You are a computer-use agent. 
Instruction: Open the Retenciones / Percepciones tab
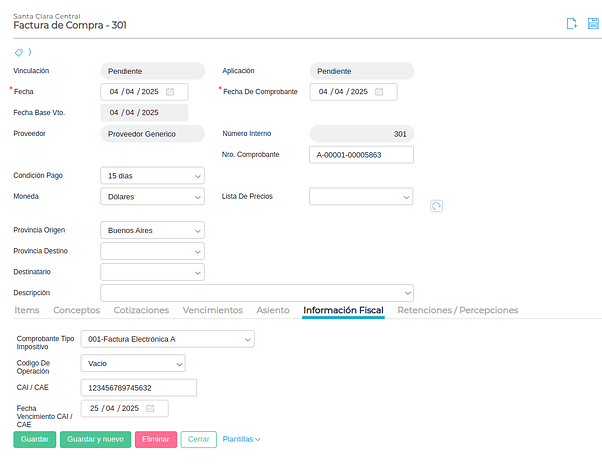[457, 310]
